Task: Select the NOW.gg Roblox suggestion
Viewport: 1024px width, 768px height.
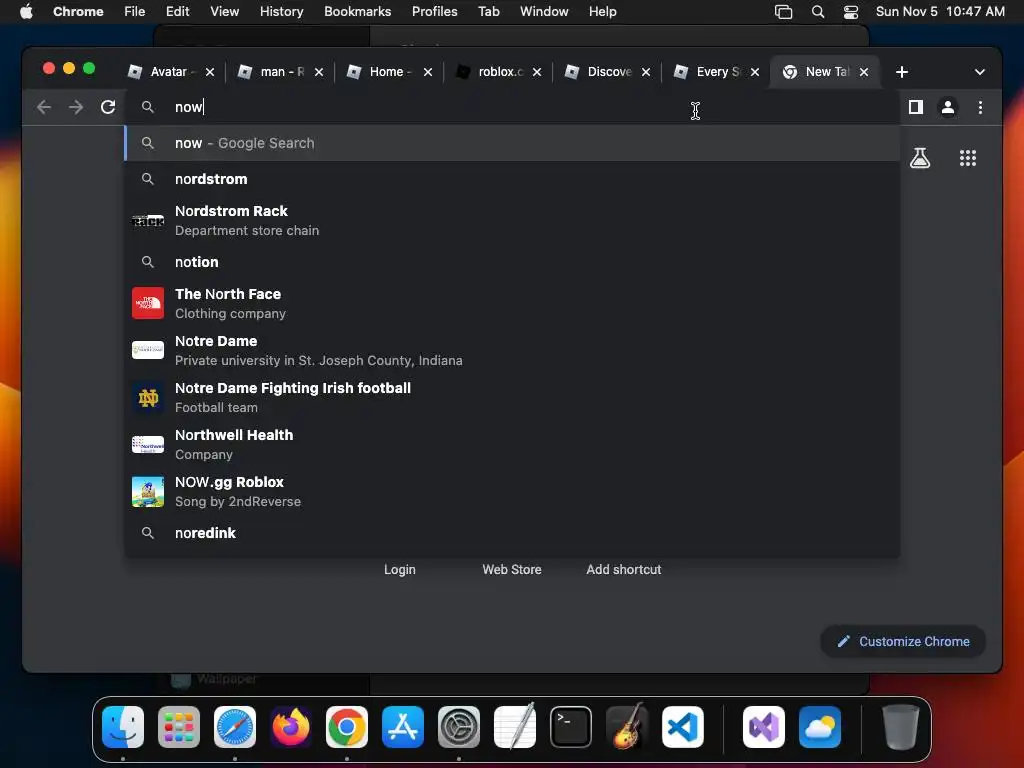Action: (x=513, y=492)
